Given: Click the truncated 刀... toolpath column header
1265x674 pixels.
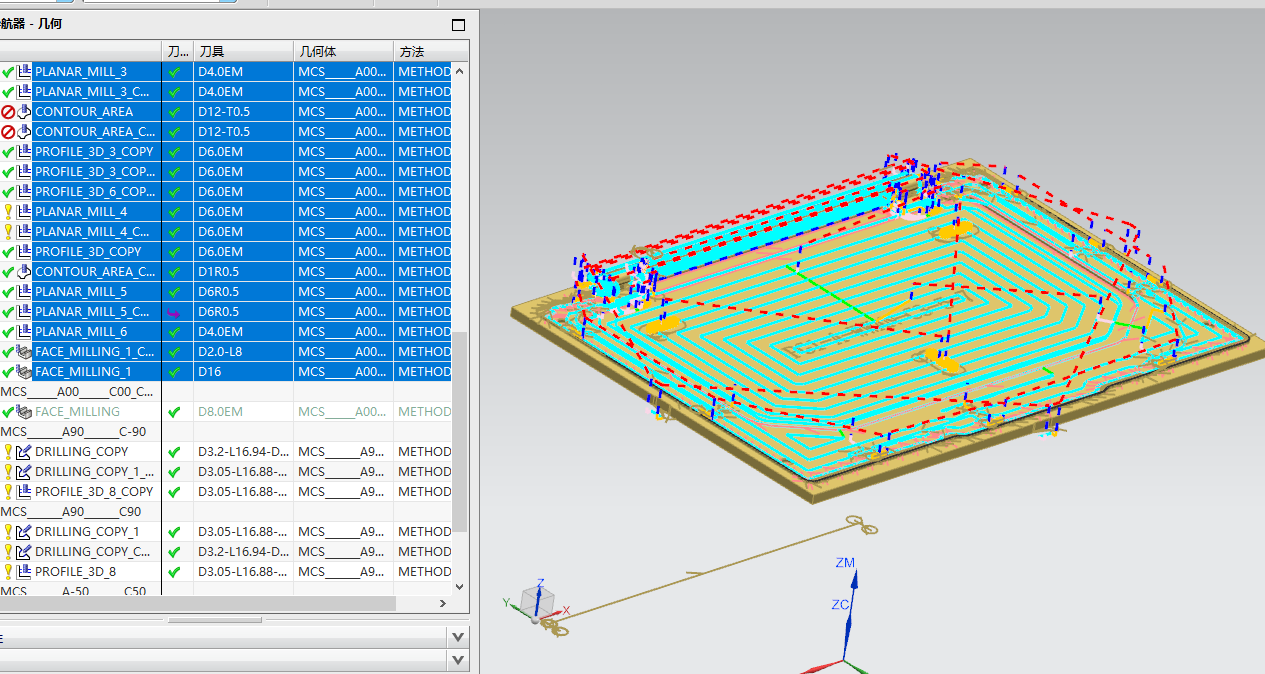Looking at the screenshot, I should pos(178,51).
